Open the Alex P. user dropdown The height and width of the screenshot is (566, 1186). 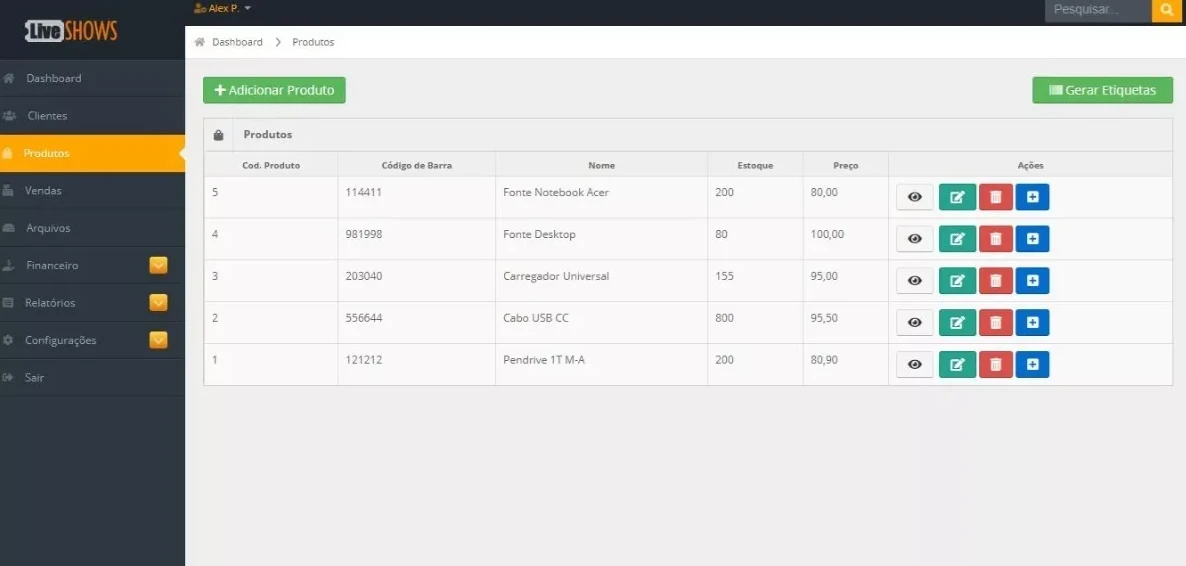[224, 8]
